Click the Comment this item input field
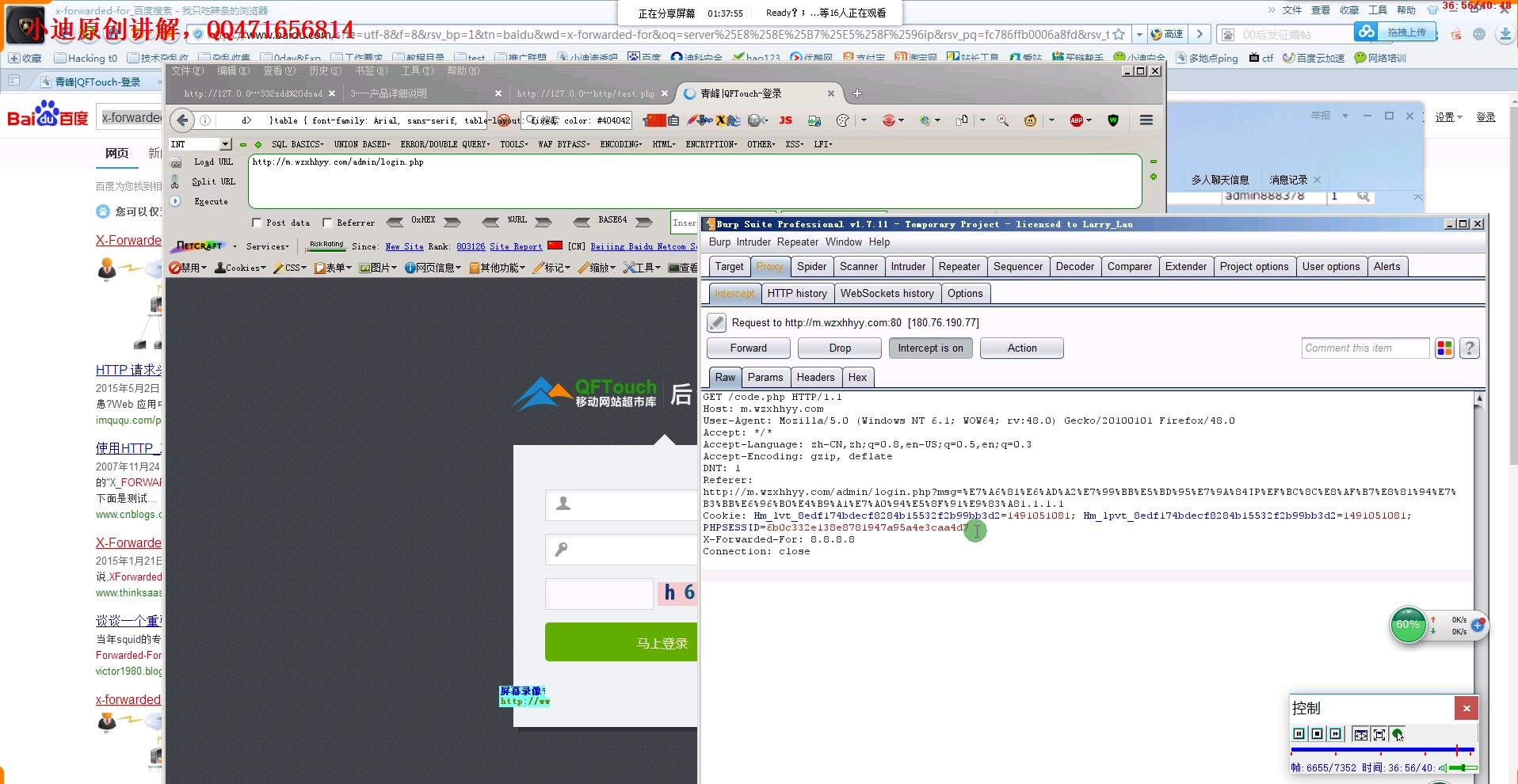The width and height of the screenshot is (1518, 784). click(x=1364, y=348)
